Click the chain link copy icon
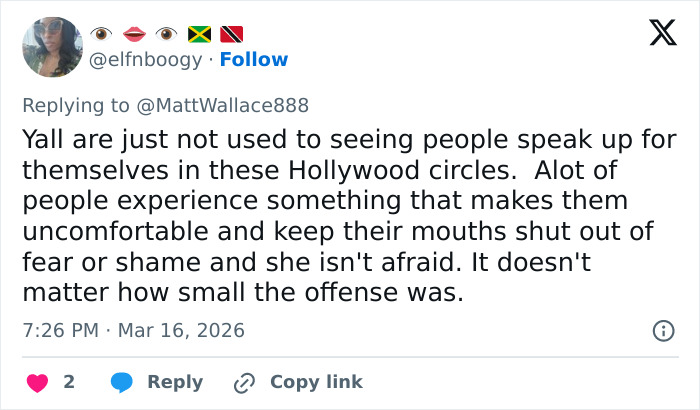Viewport: 700px width, 410px height. pyautogui.click(x=244, y=382)
